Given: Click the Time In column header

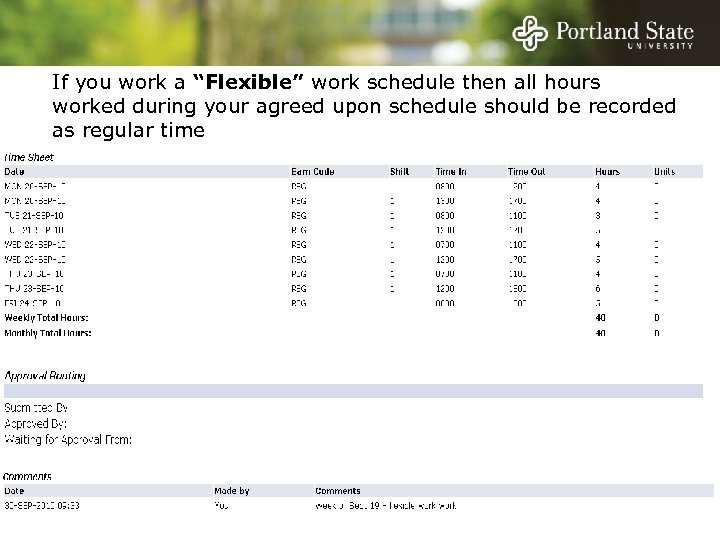Looking at the screenshot, I should click(x=449, y=171).
